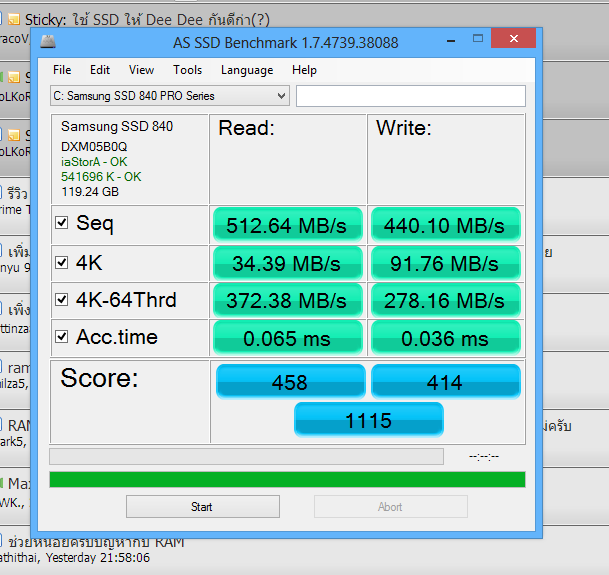This screenshot has height=575, width=609.
Task: Click the read score 458
Action: pyautogui.click(x=291, y=382)
